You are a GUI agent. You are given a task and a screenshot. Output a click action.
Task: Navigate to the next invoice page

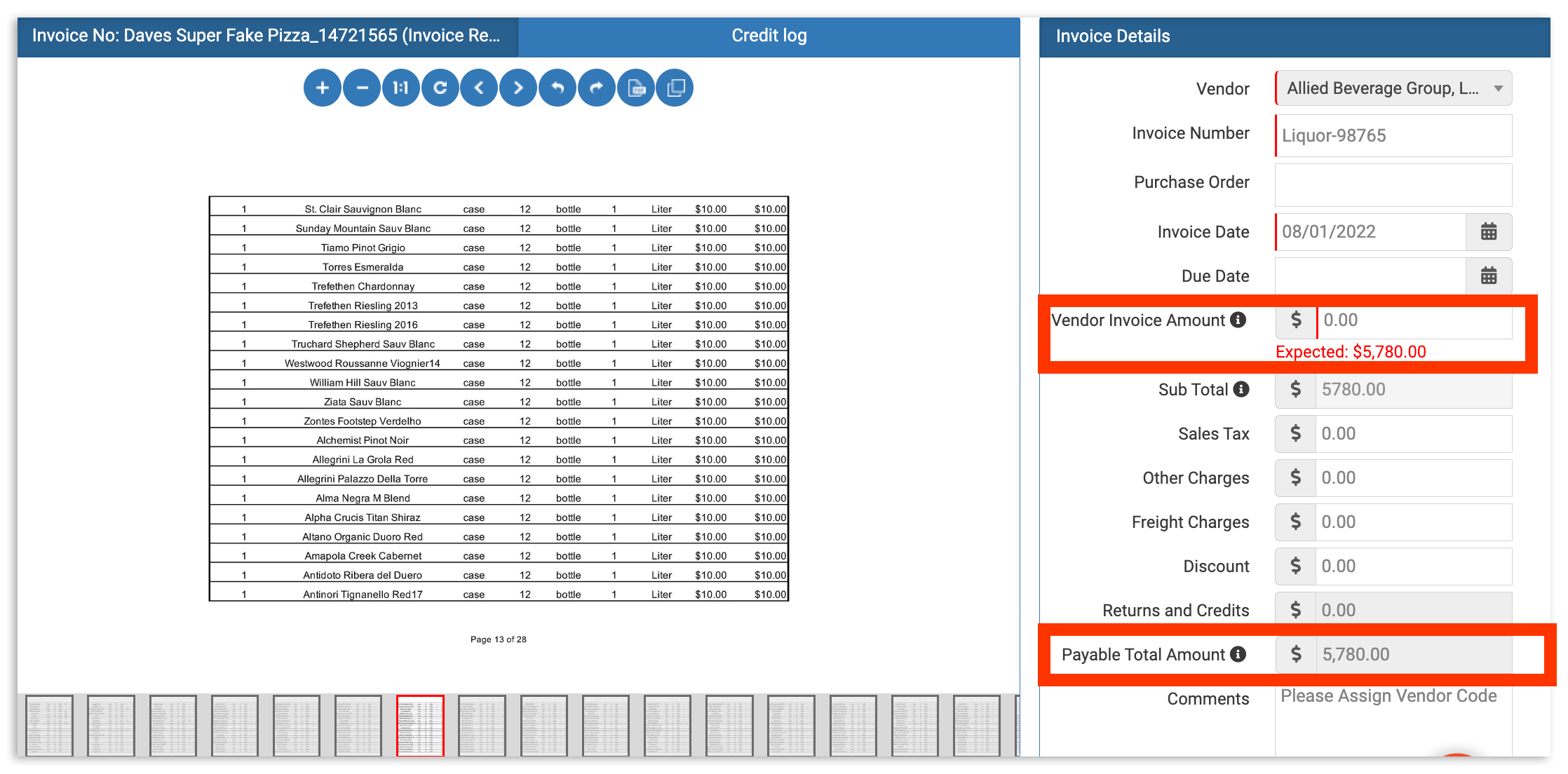click(518, 87)
